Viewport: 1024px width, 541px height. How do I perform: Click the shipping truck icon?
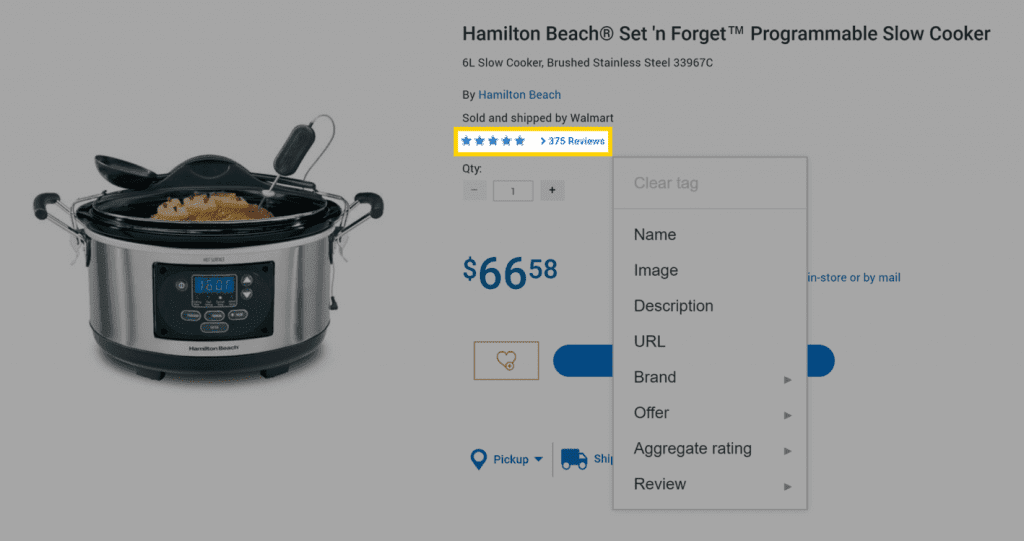[x=574, y=459]
